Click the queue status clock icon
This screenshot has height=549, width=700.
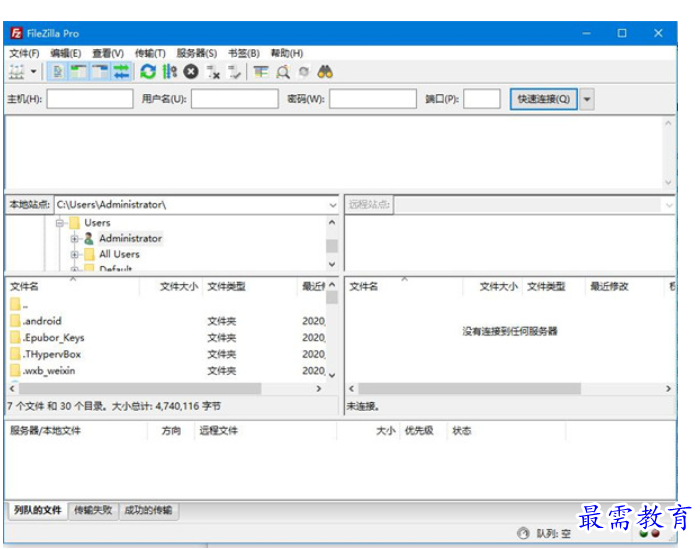tap(523, 533)
